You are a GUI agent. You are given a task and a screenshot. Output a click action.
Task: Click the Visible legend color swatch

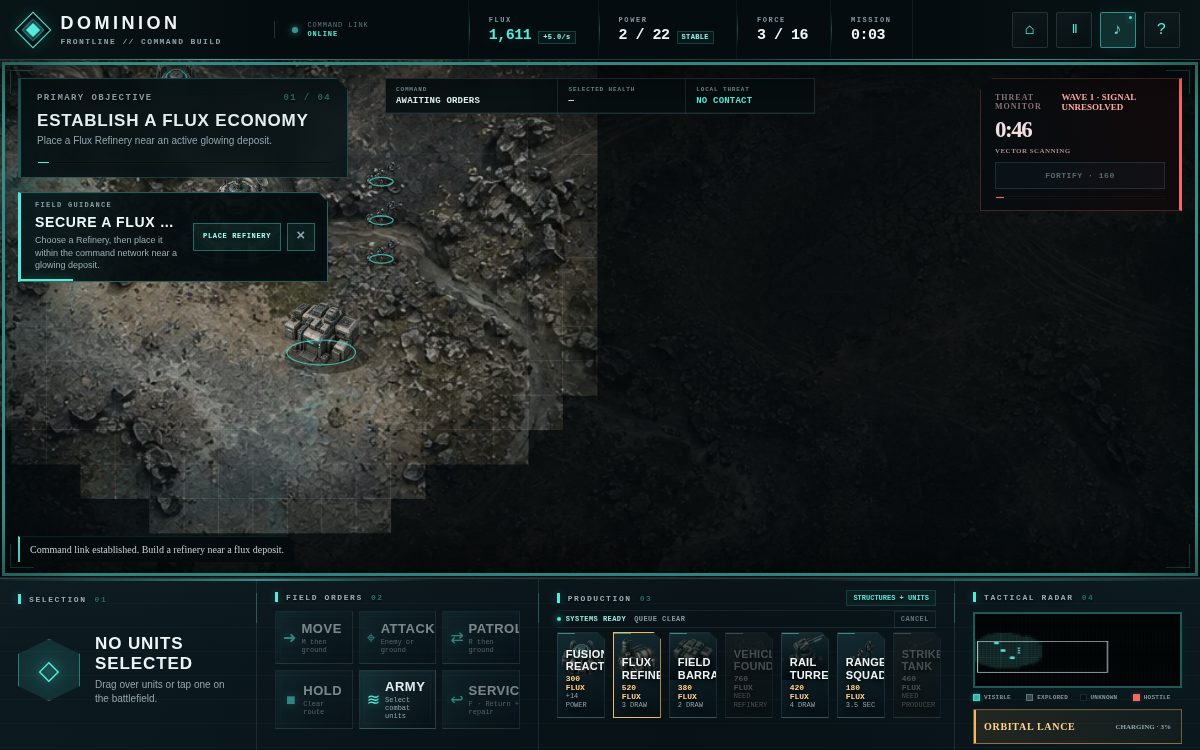click(977, 697)
